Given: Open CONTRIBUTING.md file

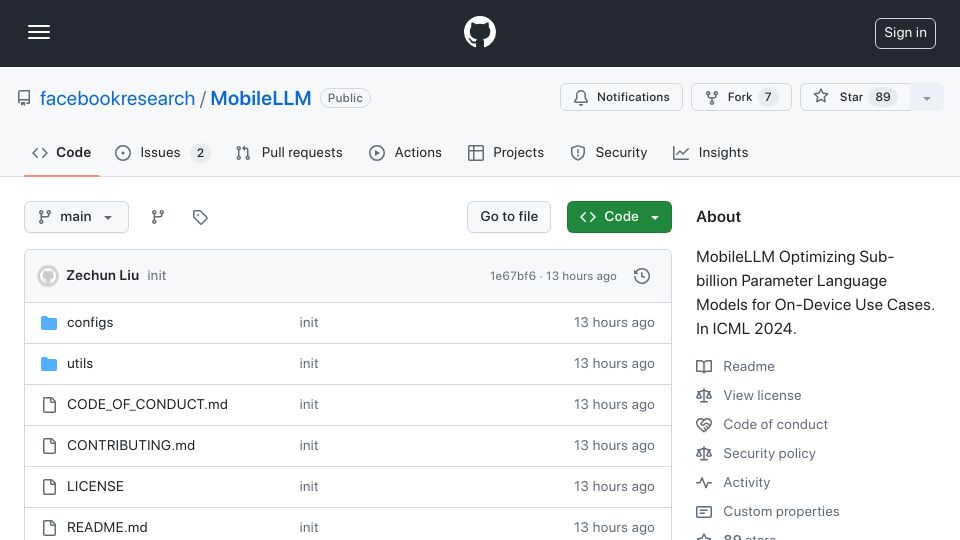Looking at the screenshot, I should point(131,446).
